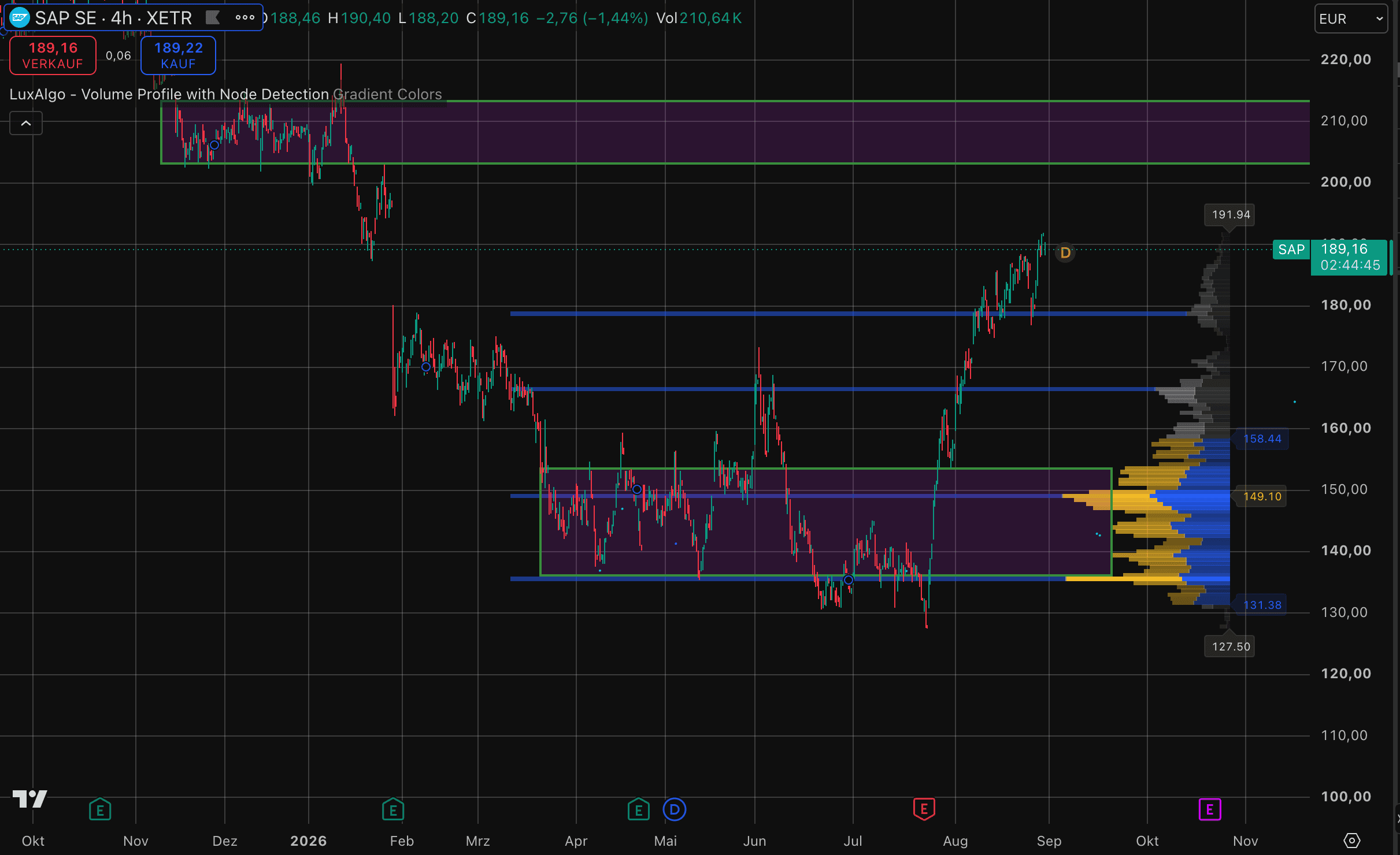Open the three-dot more menu in the legend

pyautogui.click(x=245, y=18)
